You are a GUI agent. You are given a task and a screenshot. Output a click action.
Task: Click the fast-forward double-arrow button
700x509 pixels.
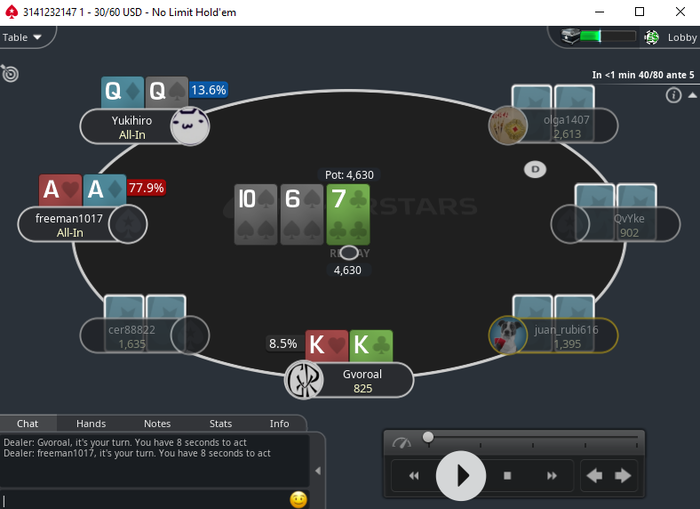[552, 476]
